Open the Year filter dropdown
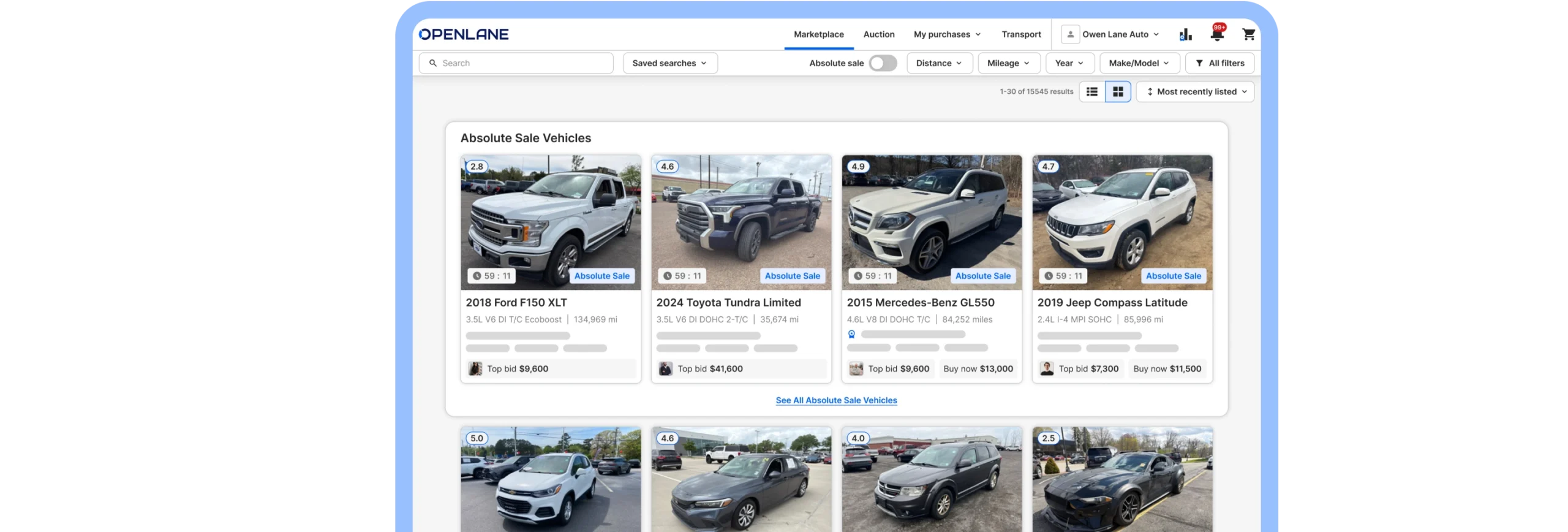The height and width of the screenshot is (532, 1568). 1069,63
